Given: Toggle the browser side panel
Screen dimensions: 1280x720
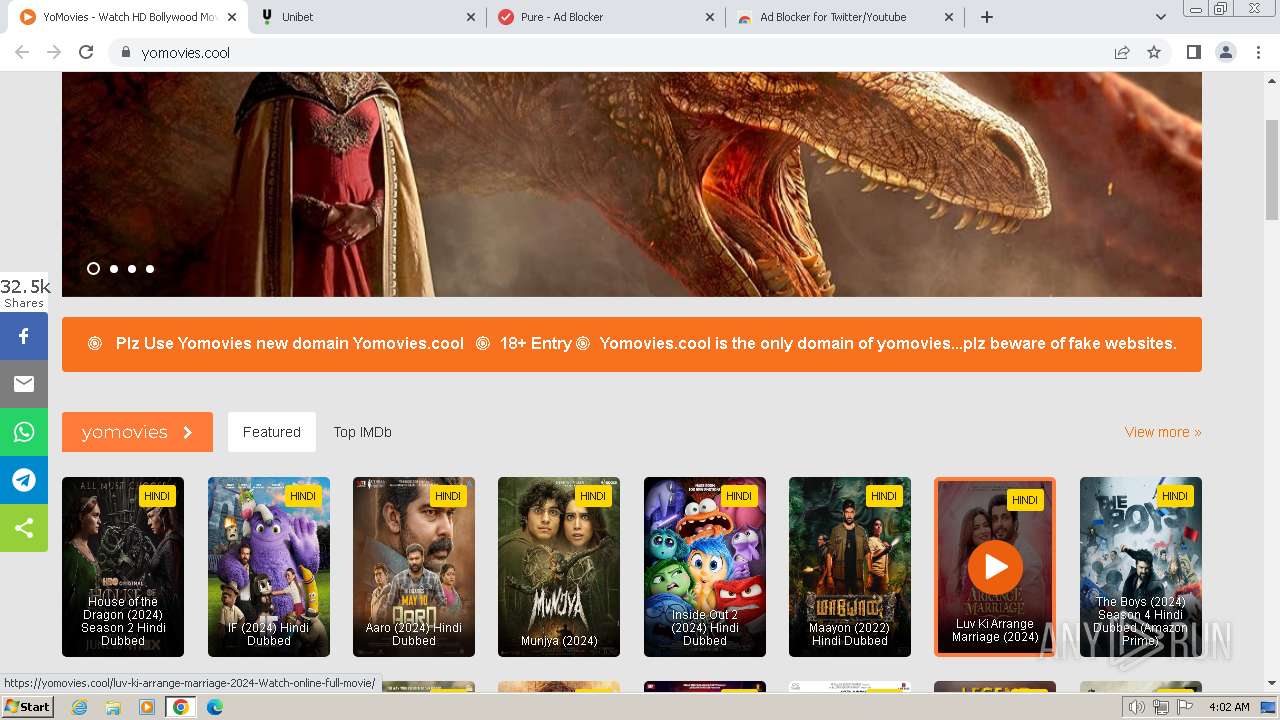Looking at the screenshot, I should tap(1193, 52).
